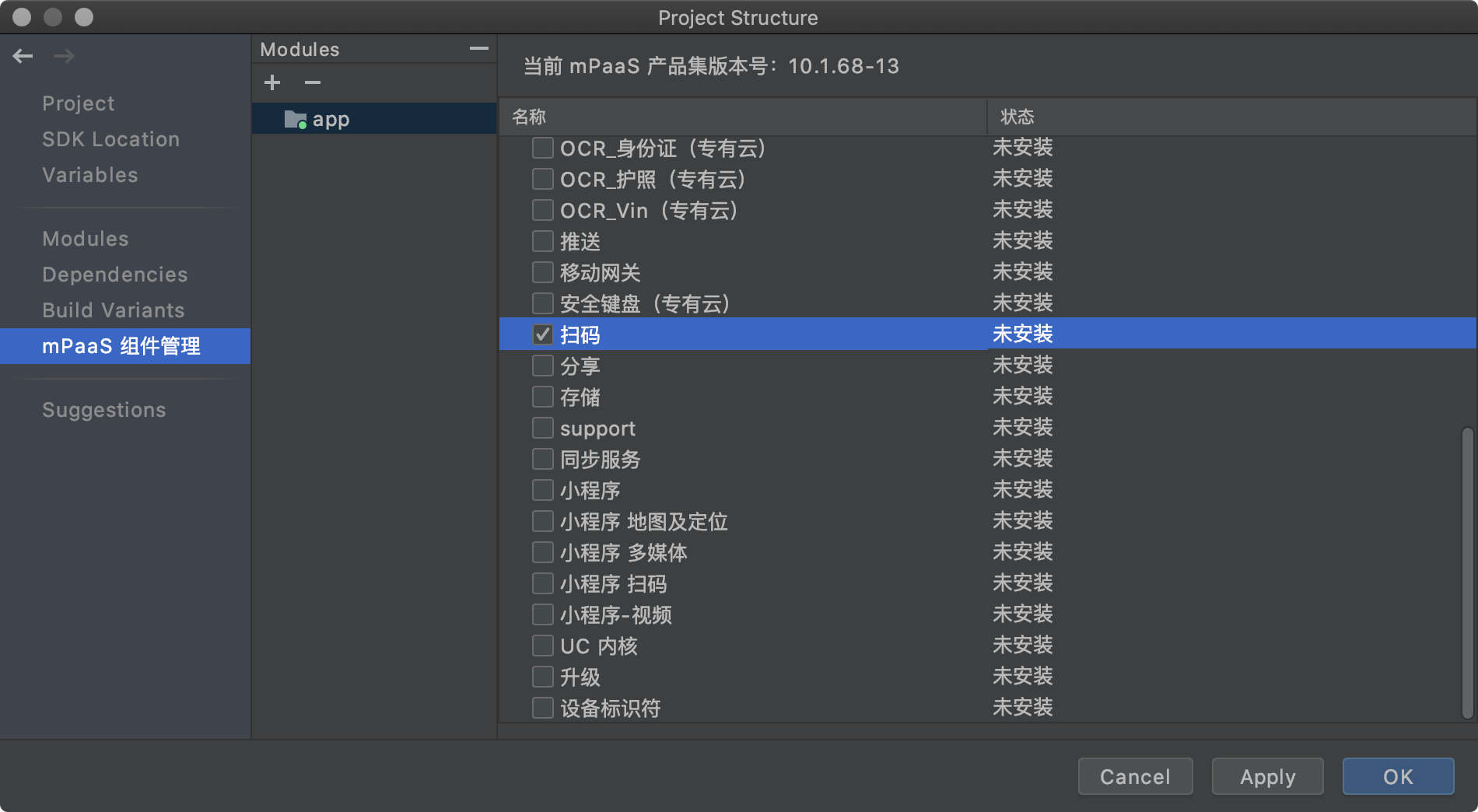Viewport: 1478px width, 812px height.
Task: Click 未安装 status in 推送 row
Action: point(1022,241)
